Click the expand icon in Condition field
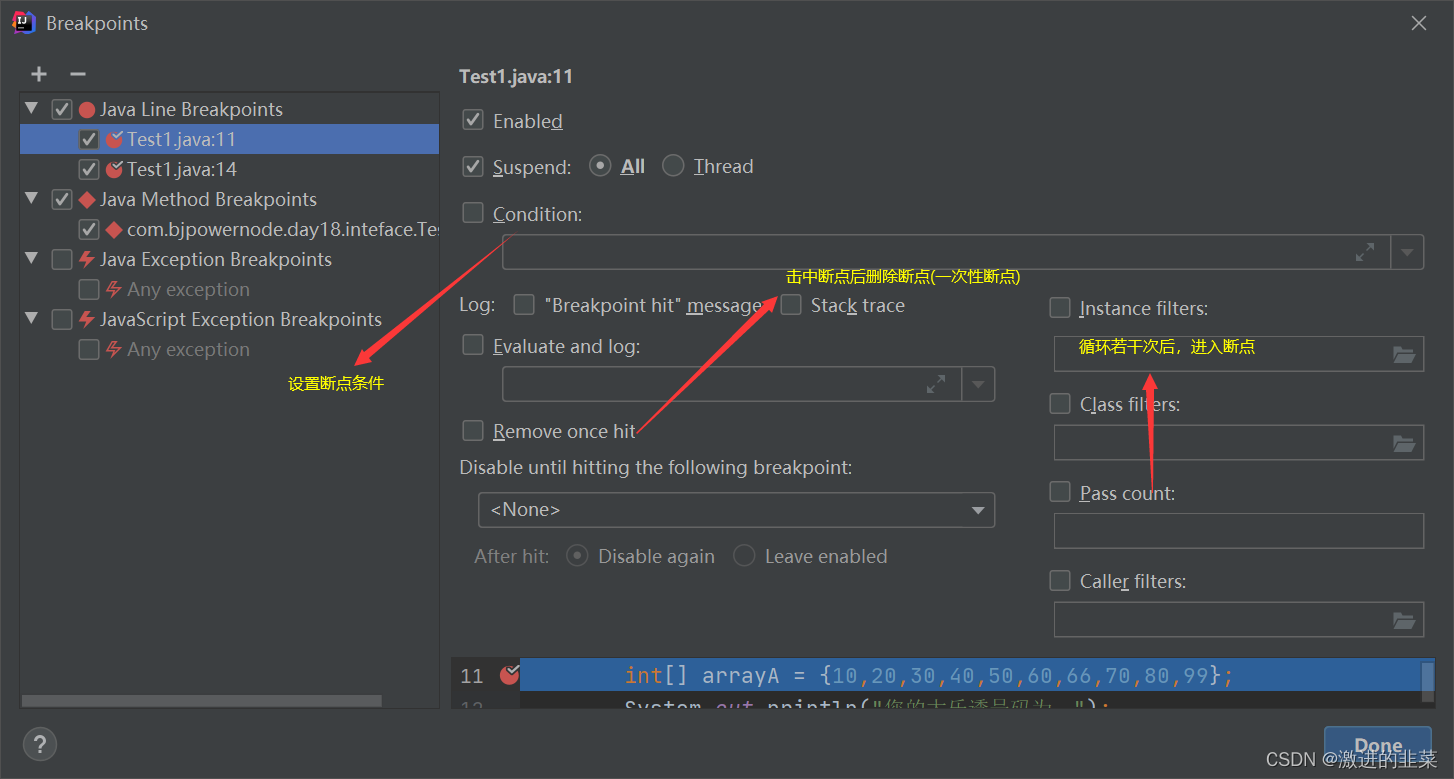This screenshot has width=1454, height=779. (1364, 253)
